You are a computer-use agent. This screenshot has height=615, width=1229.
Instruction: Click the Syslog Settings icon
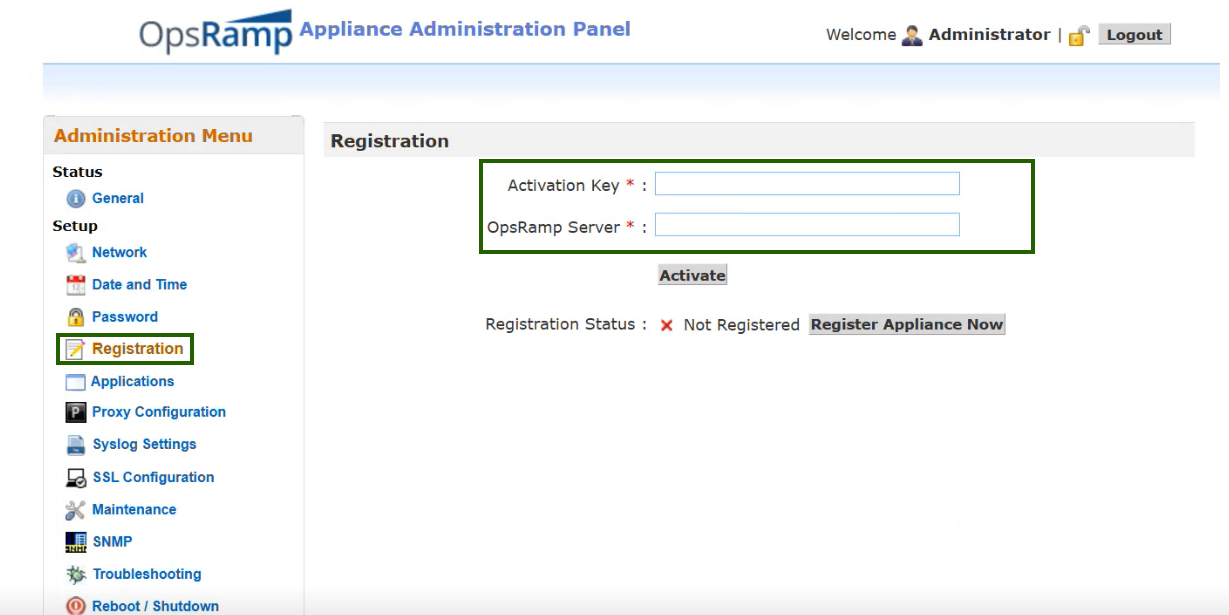76,445
